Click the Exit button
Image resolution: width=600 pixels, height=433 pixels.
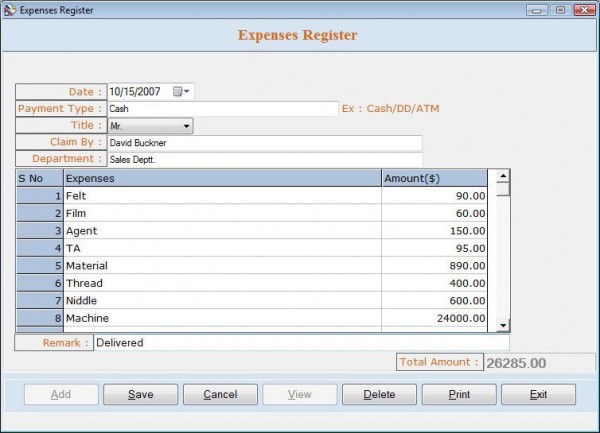538,394
